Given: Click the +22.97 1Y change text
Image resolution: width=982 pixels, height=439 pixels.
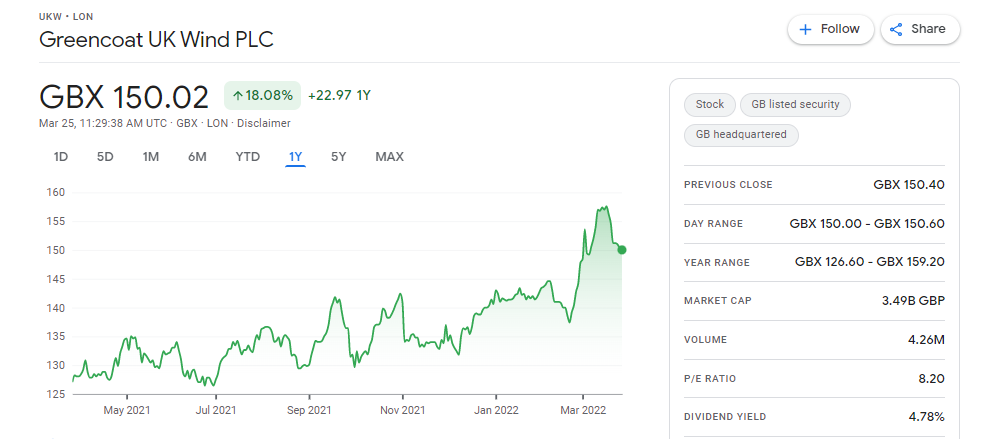Looking at the screenshot, I should (339, 96).
